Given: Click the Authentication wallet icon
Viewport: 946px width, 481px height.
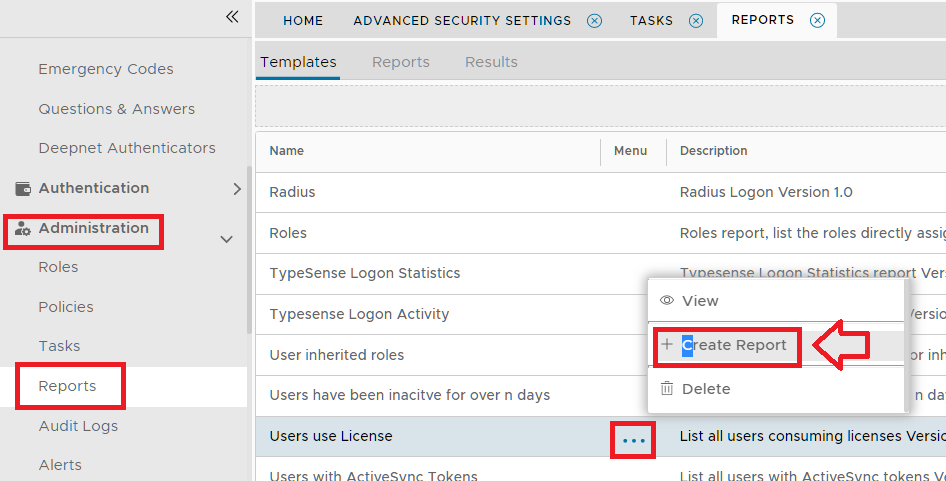Looking at the screenshot, I should pos(23,188).
